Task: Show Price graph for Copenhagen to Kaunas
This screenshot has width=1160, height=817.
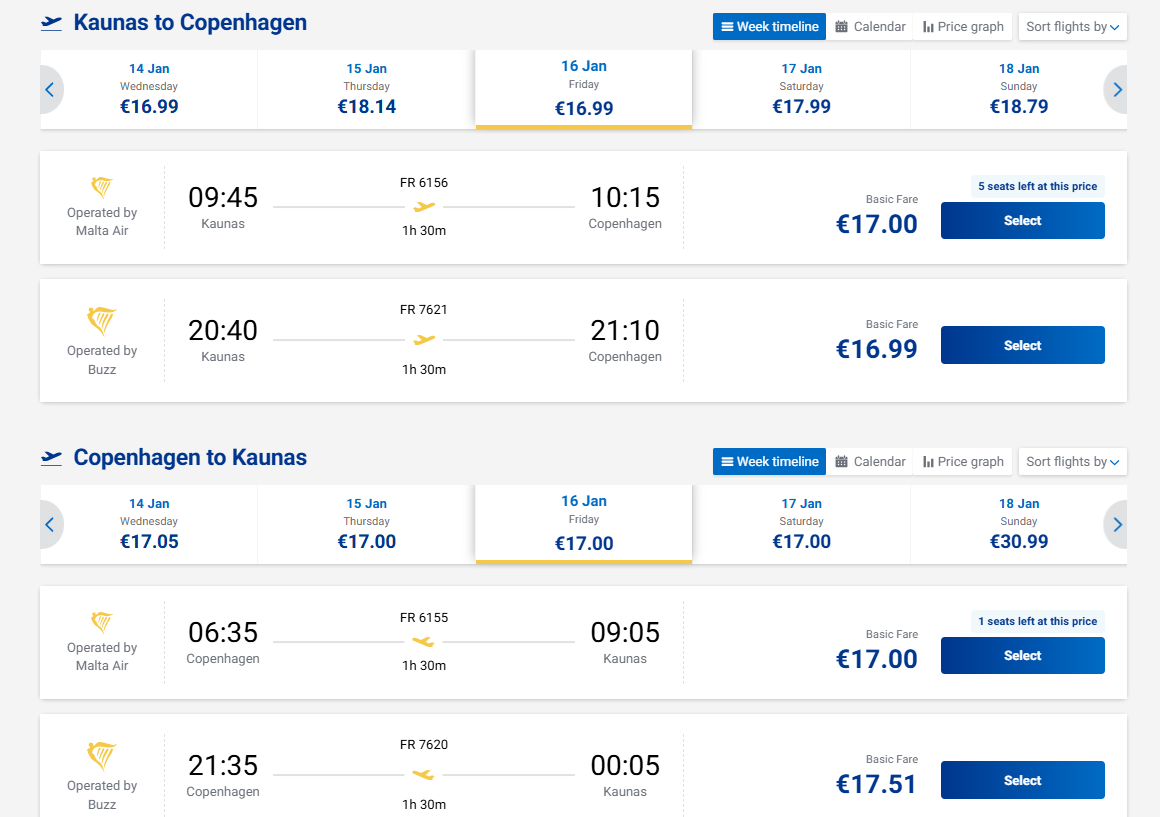Action: click(963, 462)
